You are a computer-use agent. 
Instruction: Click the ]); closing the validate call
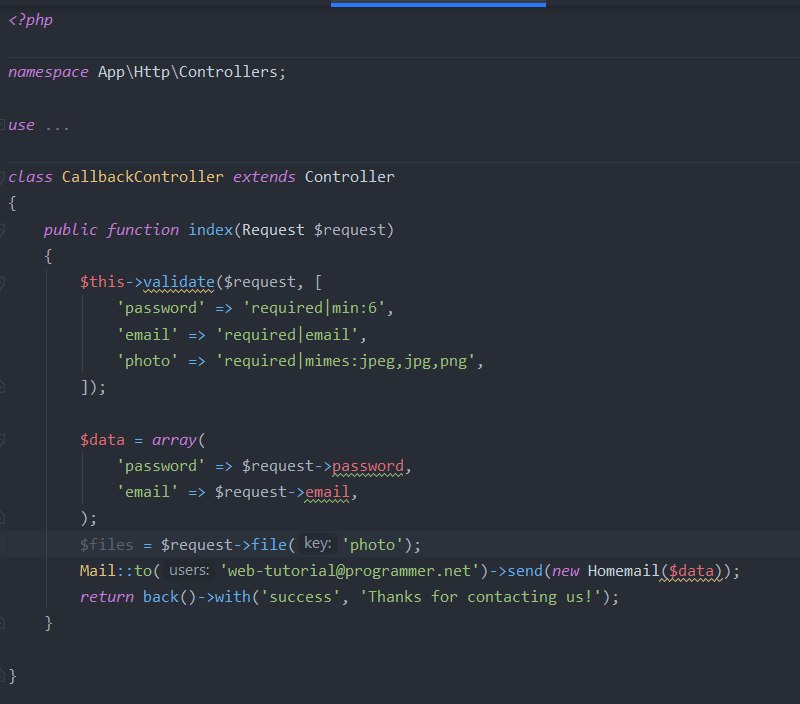pyautogui.click(x=93, y=387)
